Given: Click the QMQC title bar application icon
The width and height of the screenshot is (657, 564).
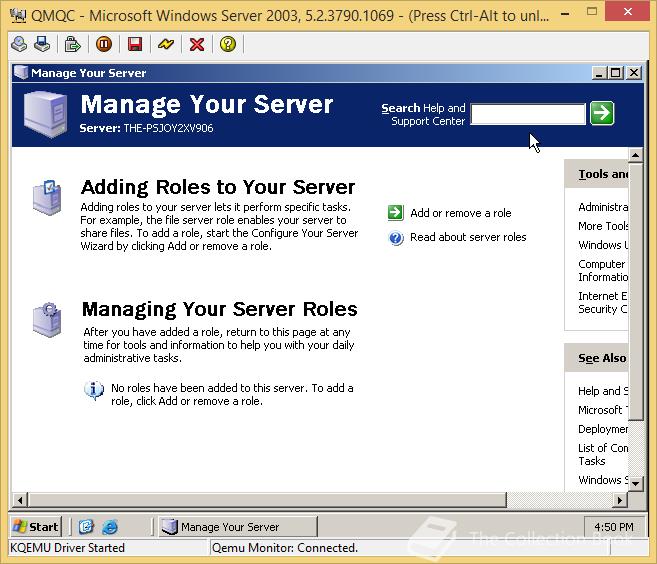Looking at the screenshot, I should (x=18, y=16).
